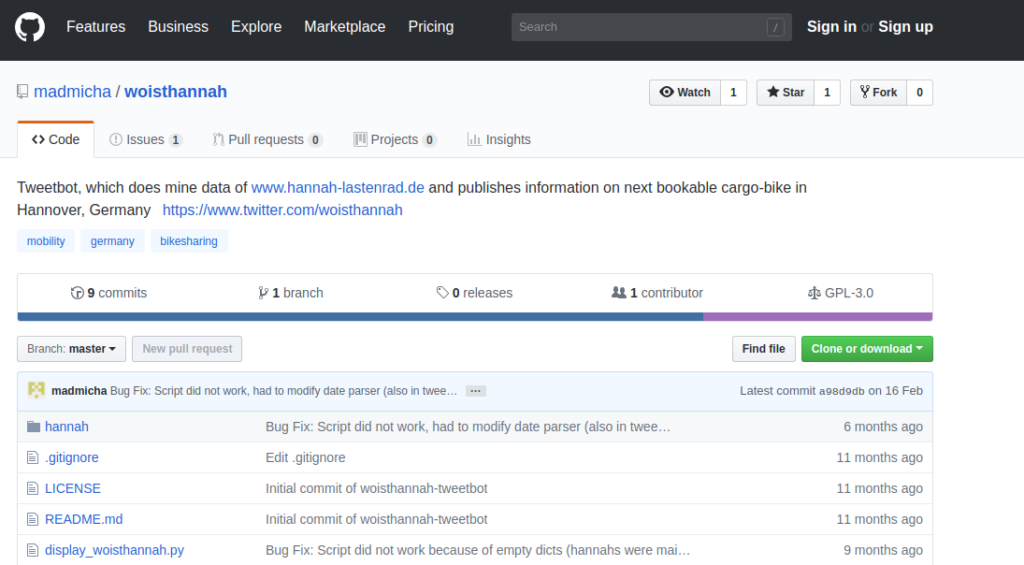Switch to the Pull requests tab

[x=267, y=140]
